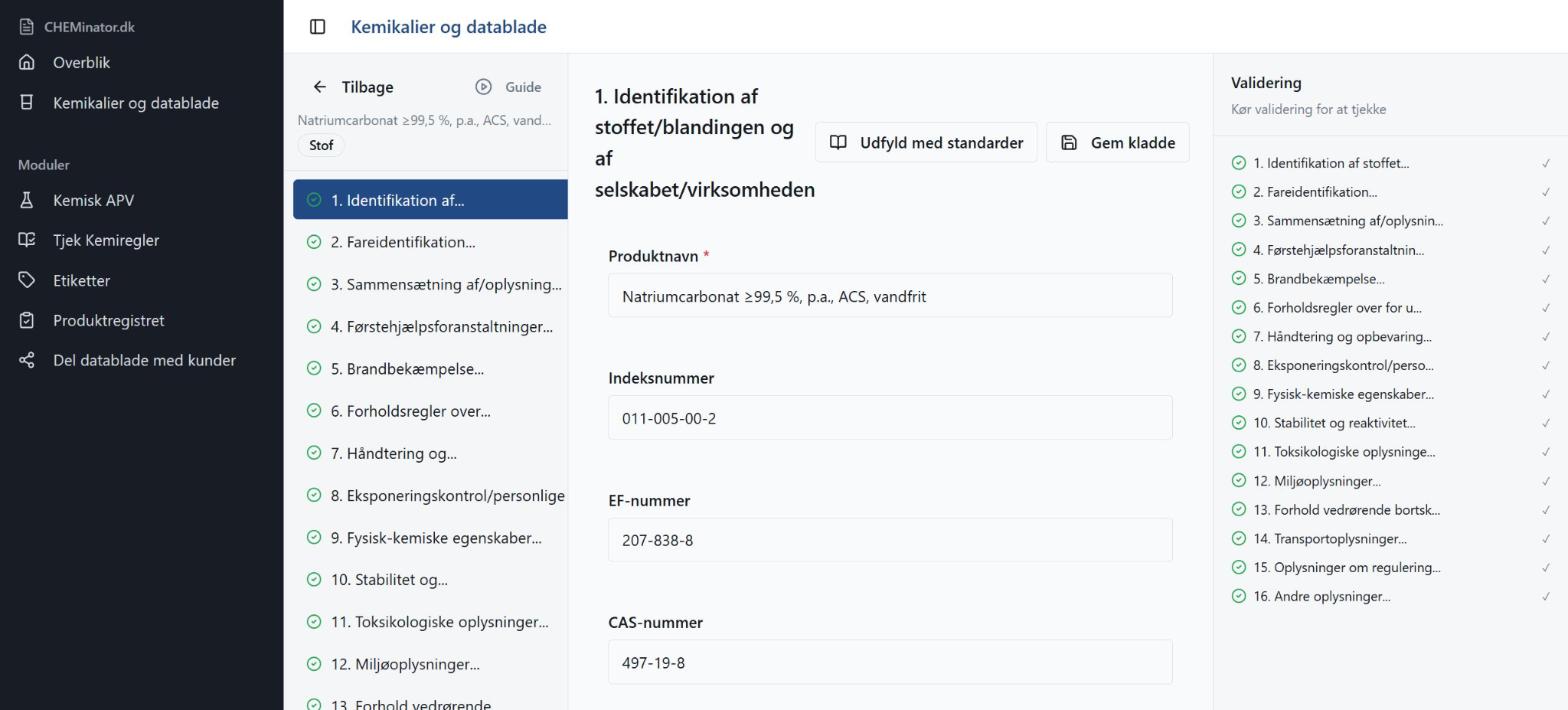This screenshot has width=1568, height=710.
Task: Select section 6. Forholdsregler over
Action: pyautogui.click(x=430, y=411)
